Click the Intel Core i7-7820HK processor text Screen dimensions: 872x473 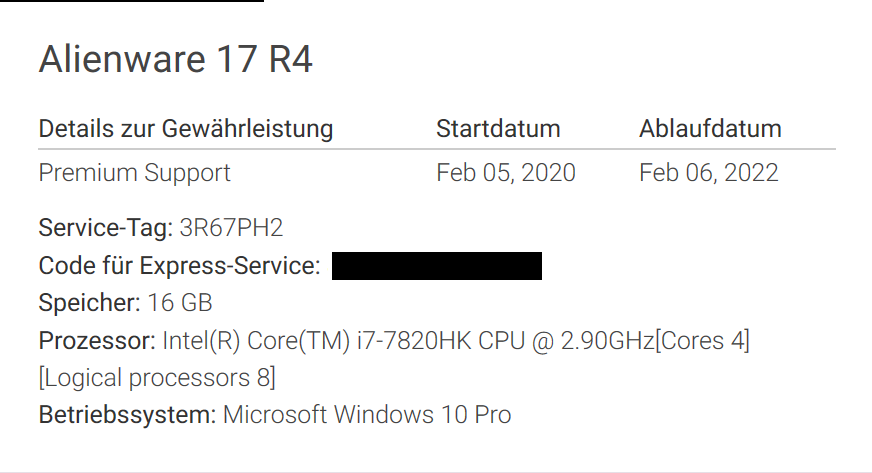click(407, 341)
